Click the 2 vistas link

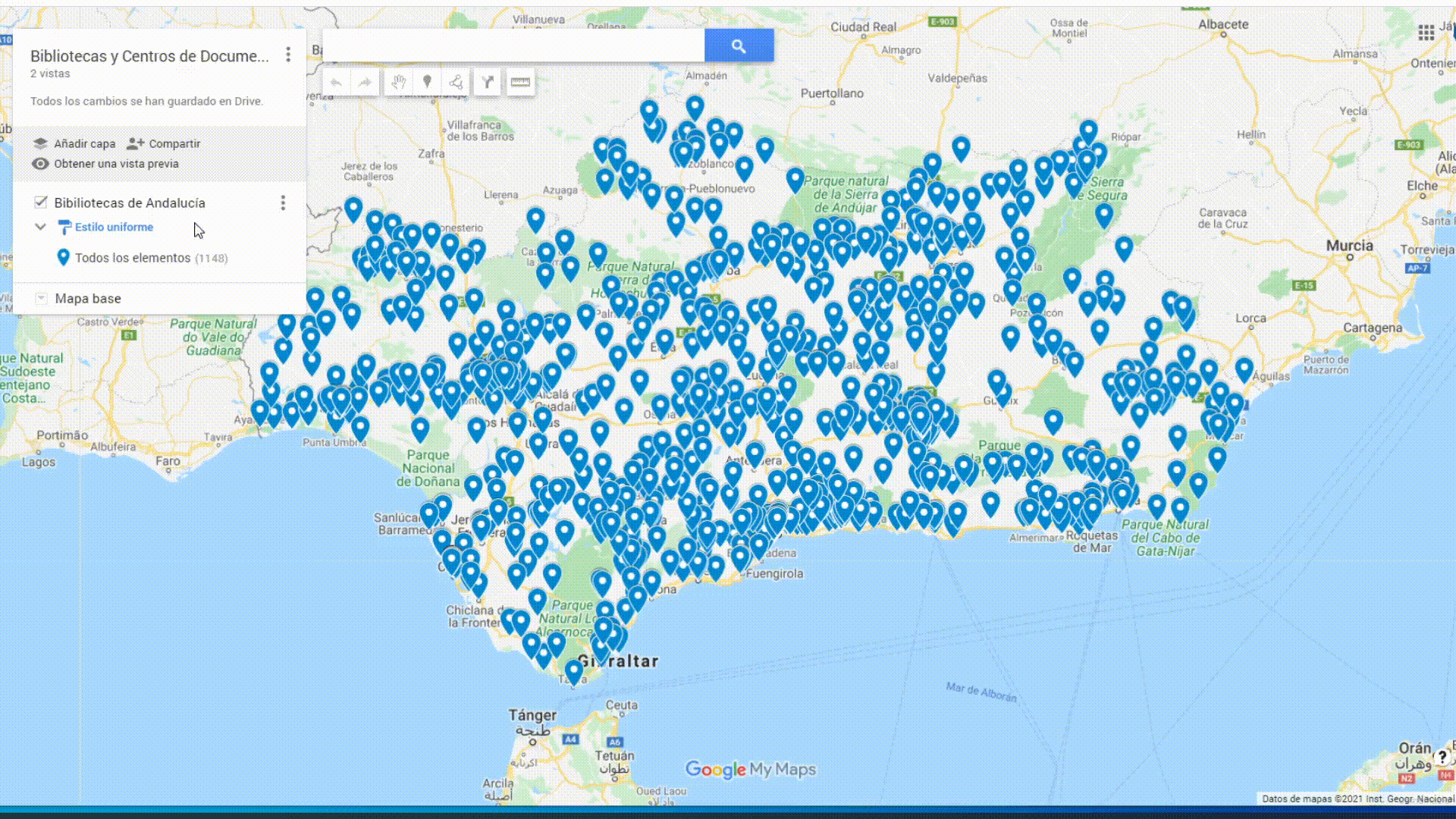(x=50, y=74)
